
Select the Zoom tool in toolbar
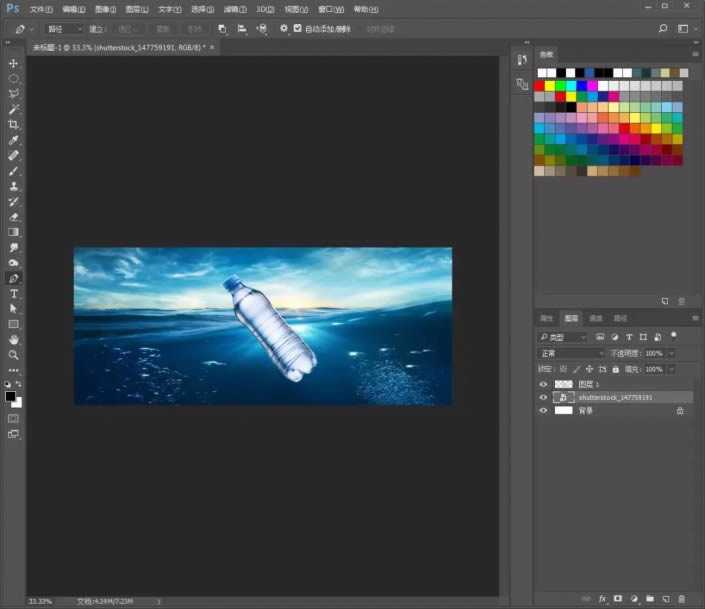coord(14,355)
